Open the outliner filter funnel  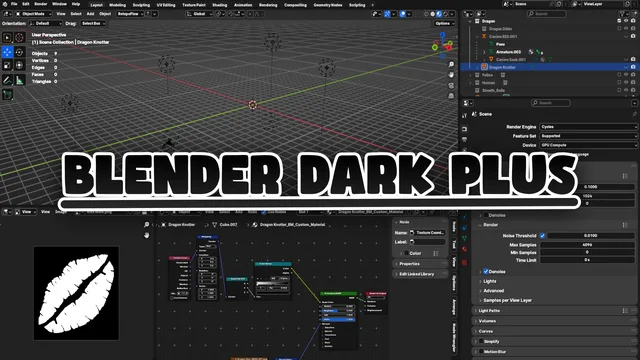pos(622,14)
